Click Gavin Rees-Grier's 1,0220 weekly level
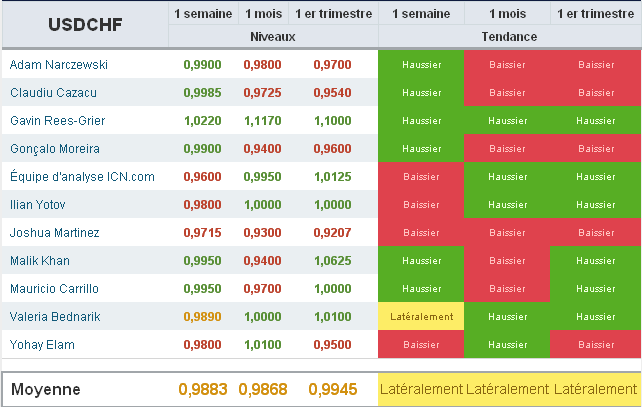The image size is (642, 407). pos(202,121)
